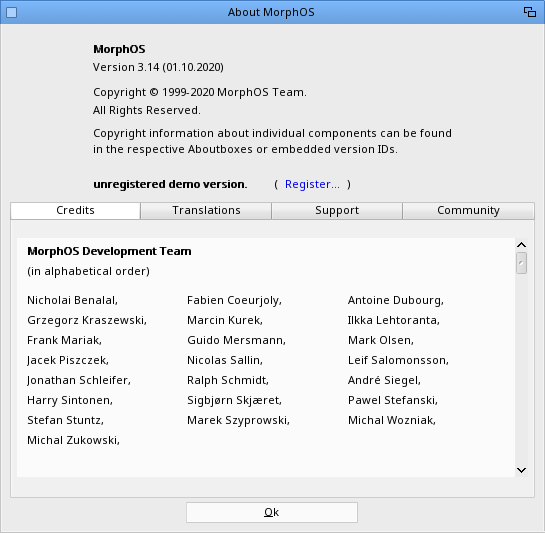Click the name Jacek Piszczek

(68, 360)
